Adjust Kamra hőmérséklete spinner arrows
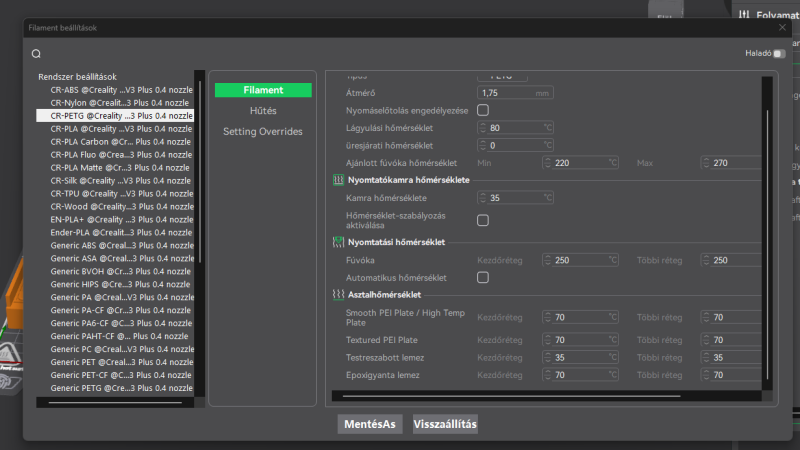 pos(483,198)
